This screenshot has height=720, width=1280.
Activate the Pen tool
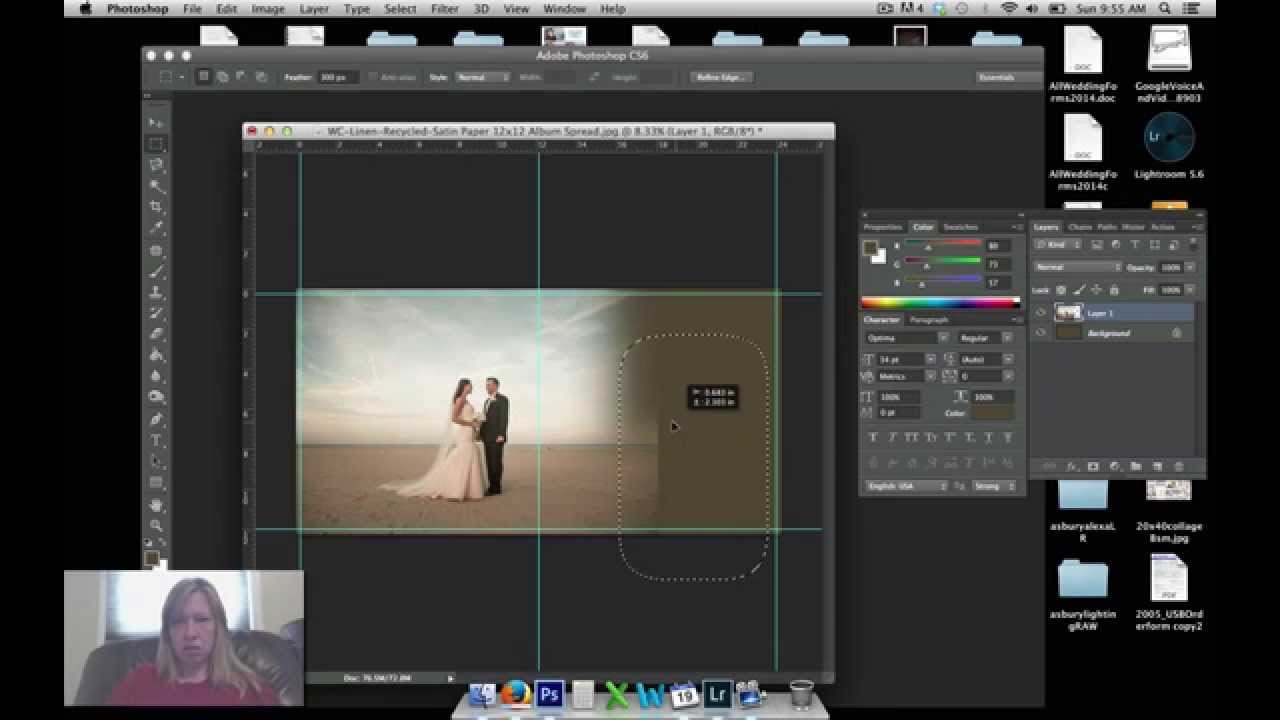[156, 419]
